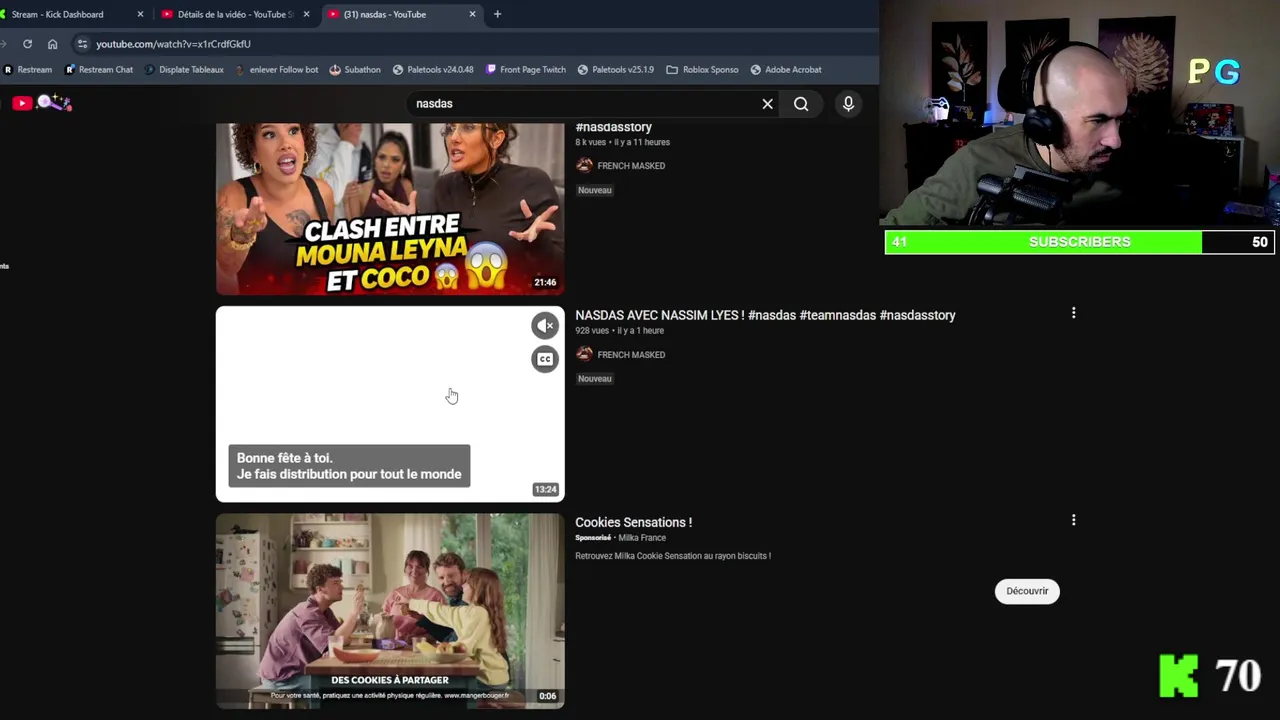Open the Front Page Twitch bookmark
1280x720 pixels.
525,70
